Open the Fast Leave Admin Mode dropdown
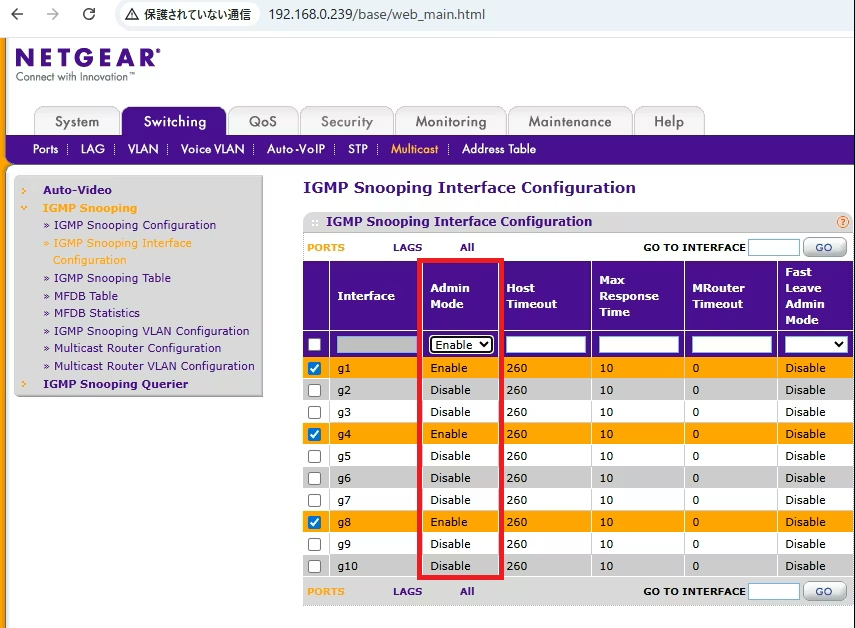855x628 pixels. point(814,344)
